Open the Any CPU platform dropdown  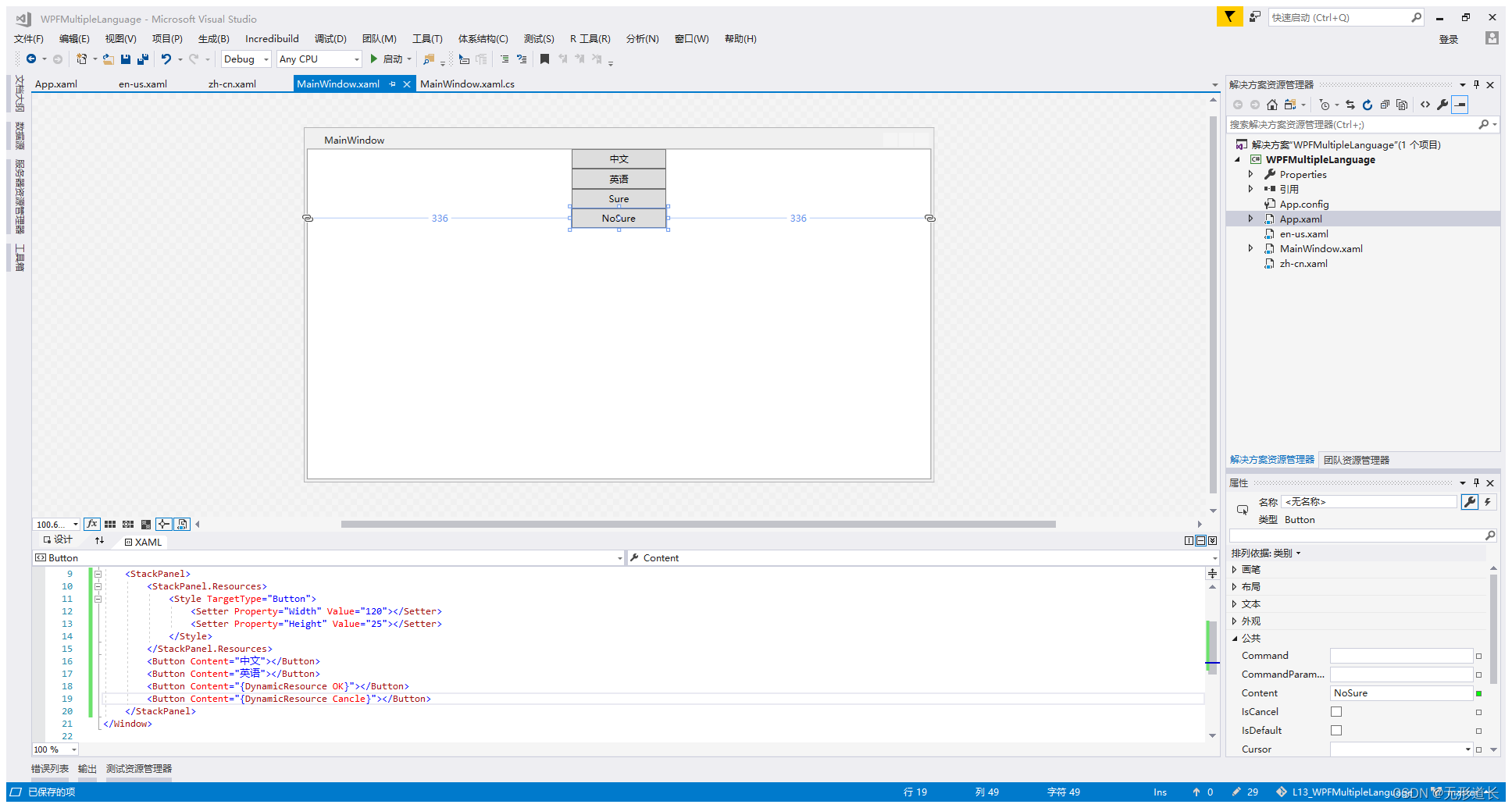point(319,59)
